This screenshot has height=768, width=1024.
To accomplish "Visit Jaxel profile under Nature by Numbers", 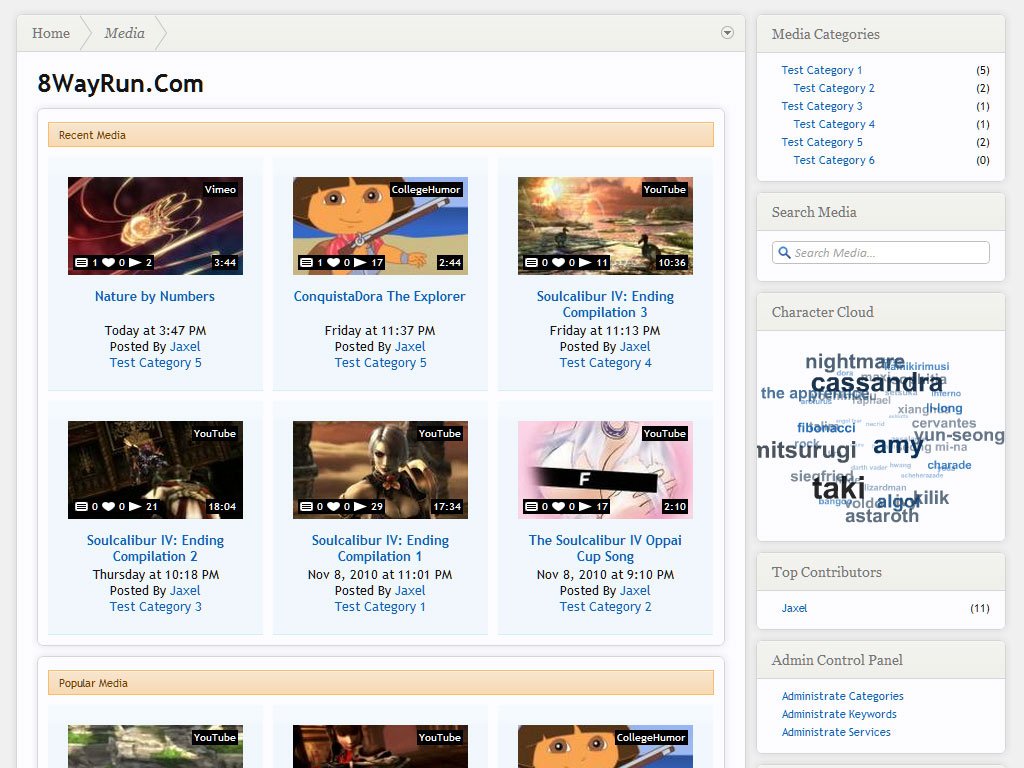I will [x=185, y=347].
